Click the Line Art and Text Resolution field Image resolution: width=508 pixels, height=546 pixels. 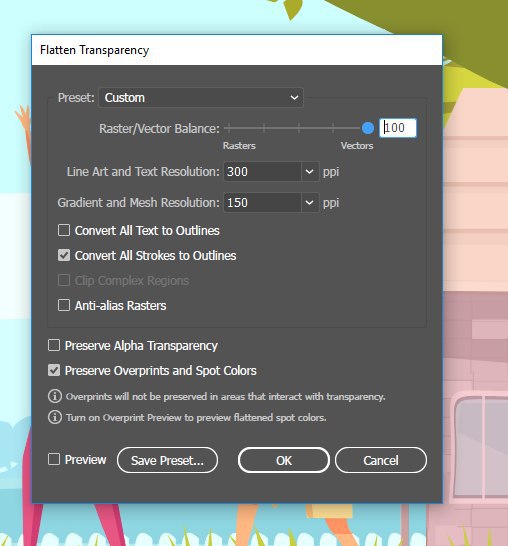coord(262,172)
